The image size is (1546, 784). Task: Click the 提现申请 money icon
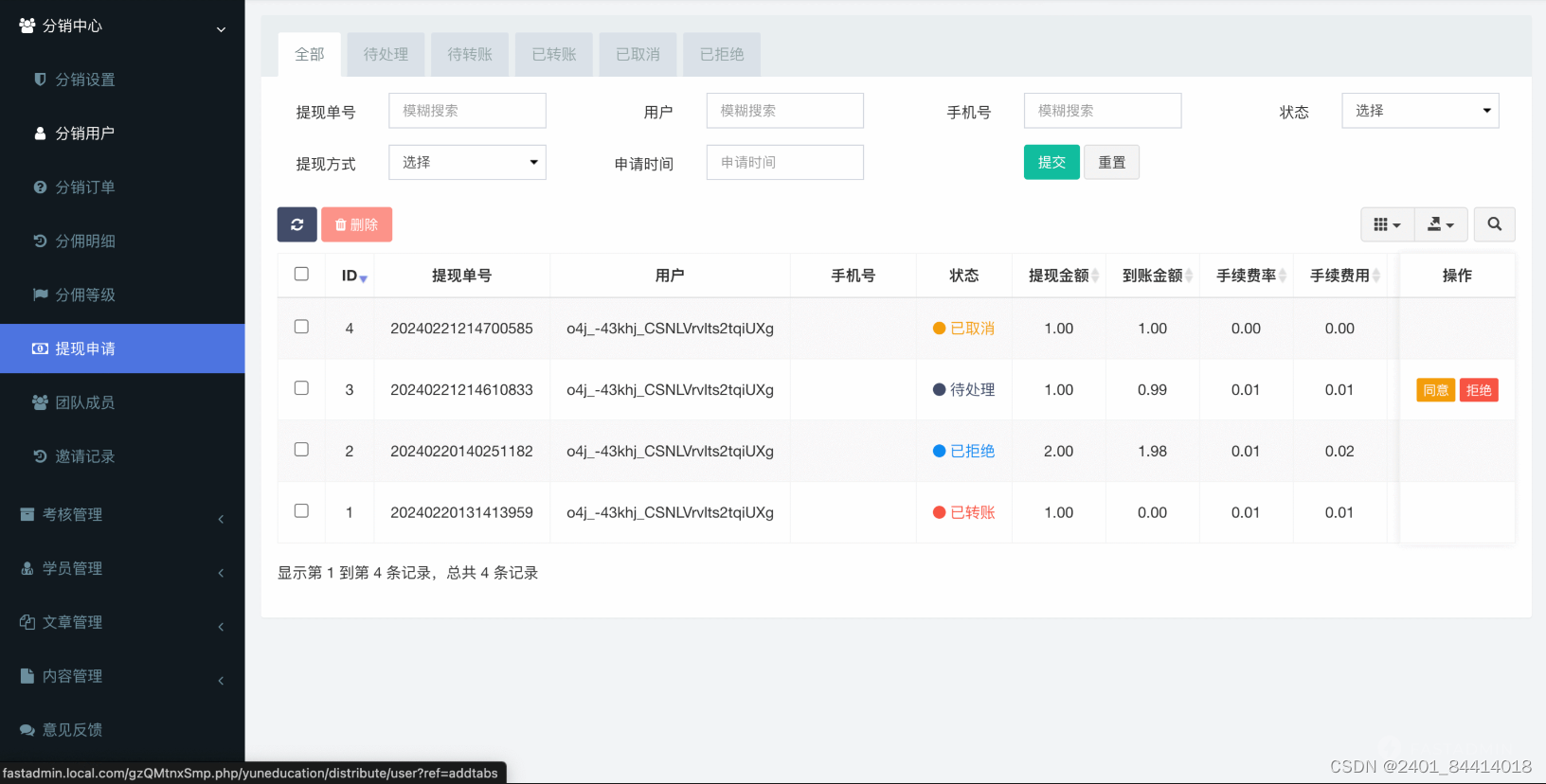40,348
